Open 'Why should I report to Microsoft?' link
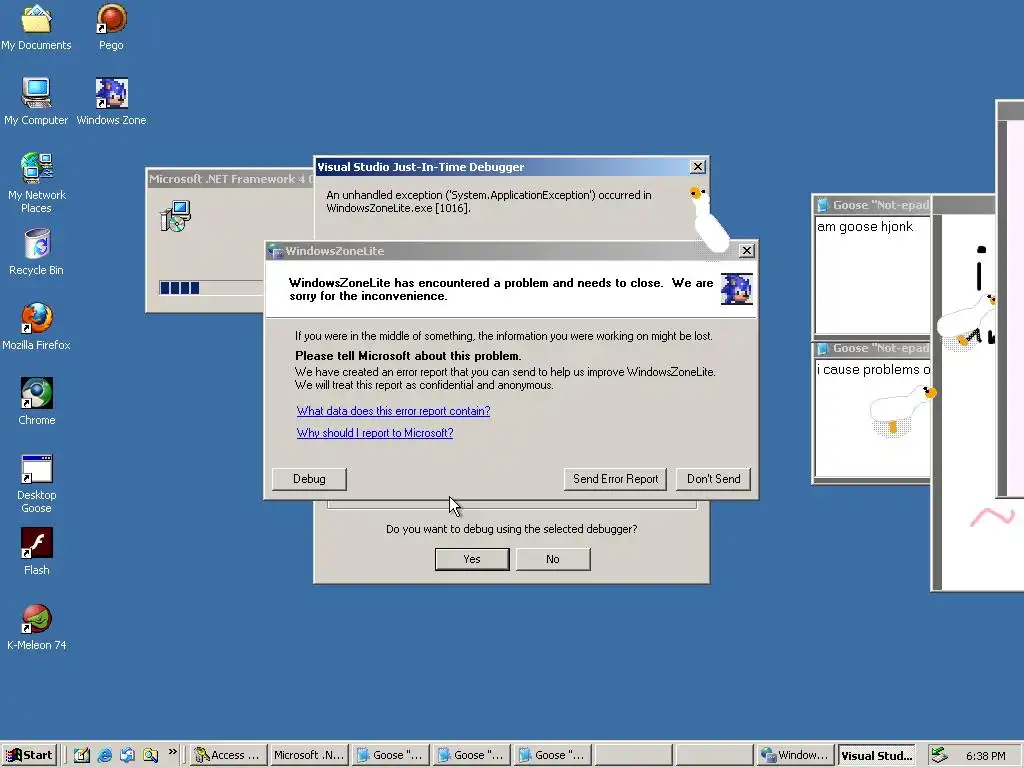This screenshot has width=1024, height=768. 375,432
